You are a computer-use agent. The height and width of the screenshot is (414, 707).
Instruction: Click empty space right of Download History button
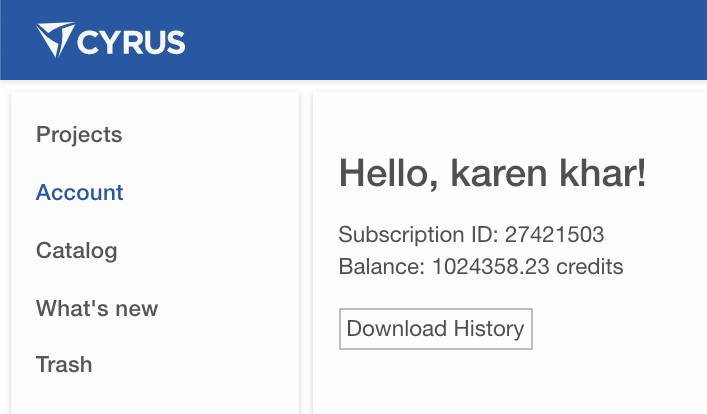click(x=620, y=329)
